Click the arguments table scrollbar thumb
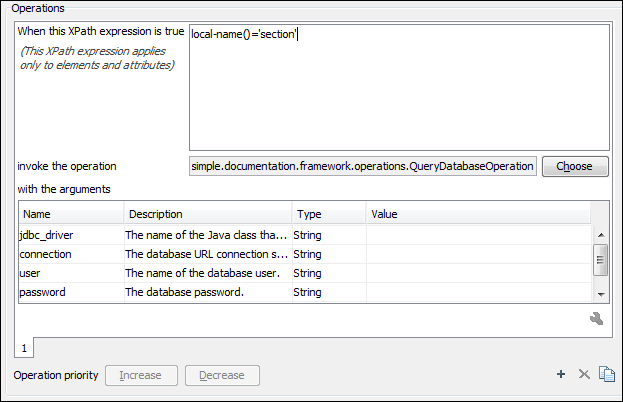This screenshot has height=402, width=623. tap(600, 260)
